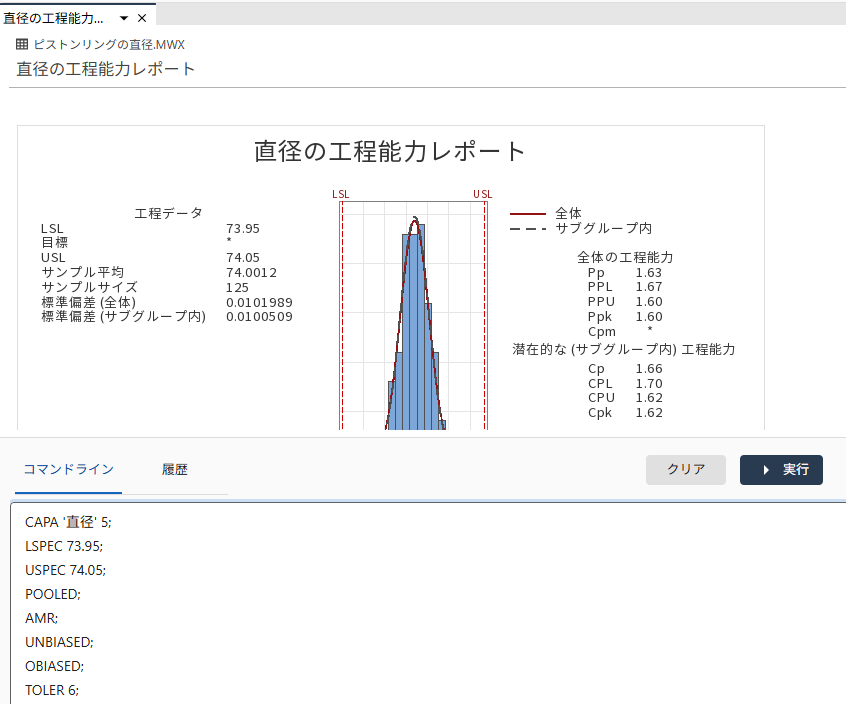Click the 直径の工程能力レポート report title

pos(104,70)
